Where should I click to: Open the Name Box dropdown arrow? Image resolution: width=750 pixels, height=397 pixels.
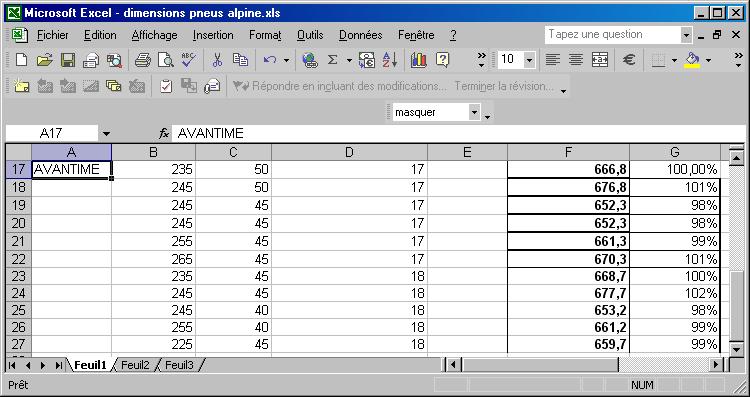click(x=106, y=134)
